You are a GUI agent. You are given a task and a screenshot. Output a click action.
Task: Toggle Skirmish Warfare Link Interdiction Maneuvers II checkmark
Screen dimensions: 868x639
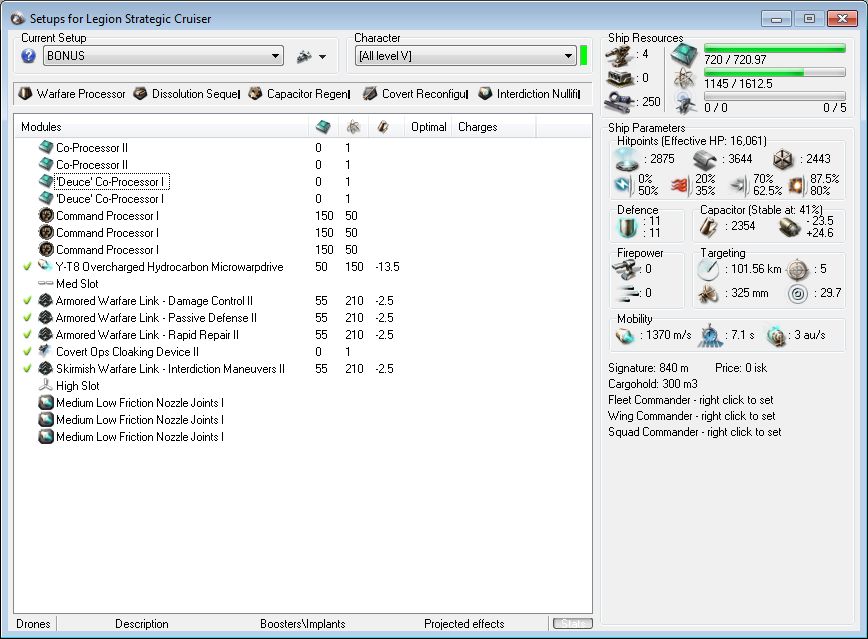pos(27,369)
